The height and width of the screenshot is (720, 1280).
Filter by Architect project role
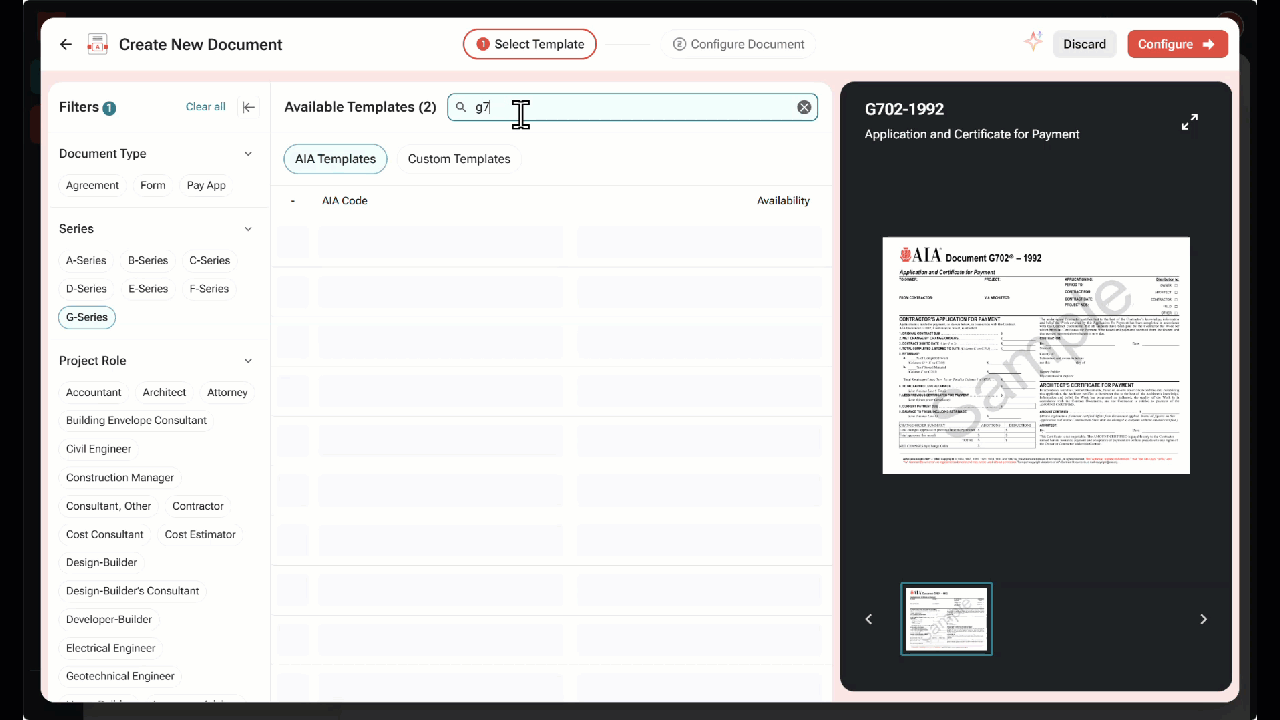click(x=164, y=392)
